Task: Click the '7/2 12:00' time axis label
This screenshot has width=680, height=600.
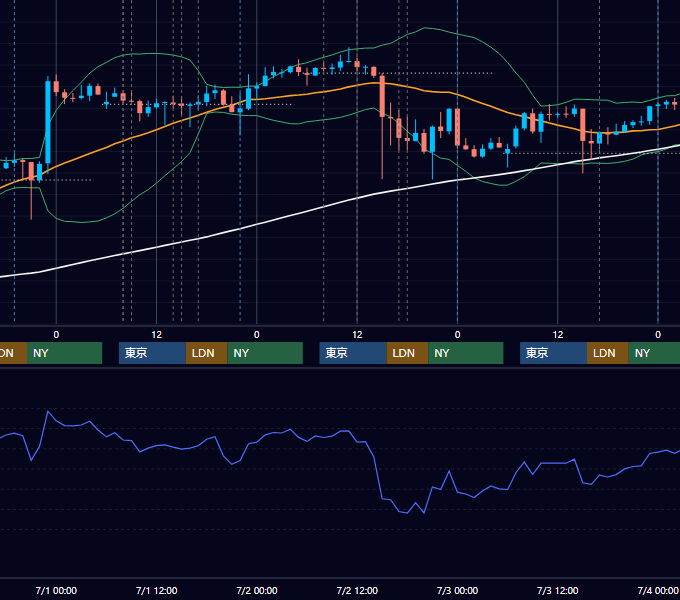Action: 357,590
